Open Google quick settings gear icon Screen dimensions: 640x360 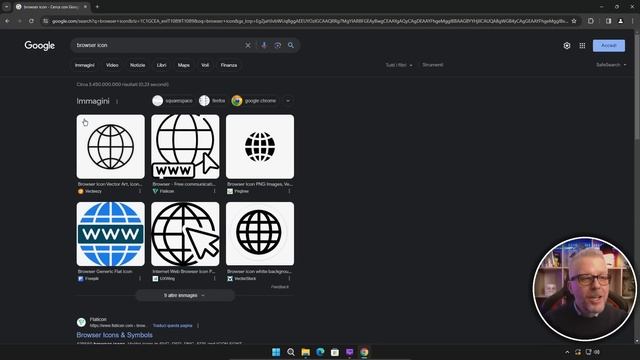click(567, 46)
